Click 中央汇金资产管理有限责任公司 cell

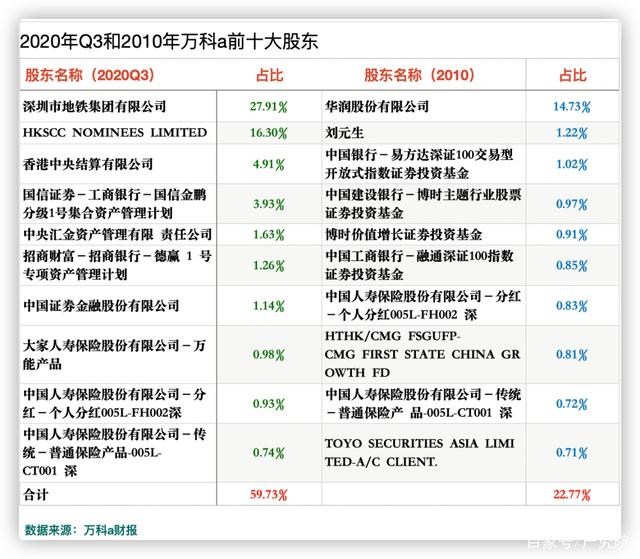[117, 234]
